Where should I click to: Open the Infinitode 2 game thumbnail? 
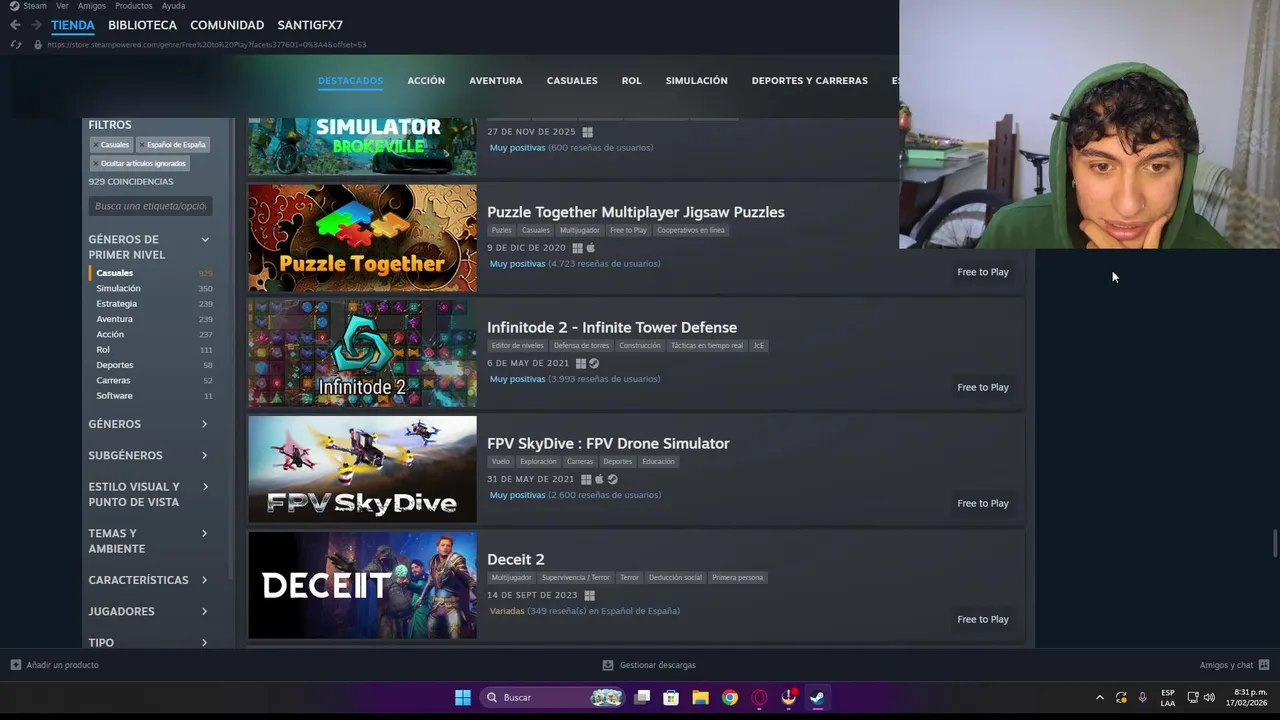362,354
